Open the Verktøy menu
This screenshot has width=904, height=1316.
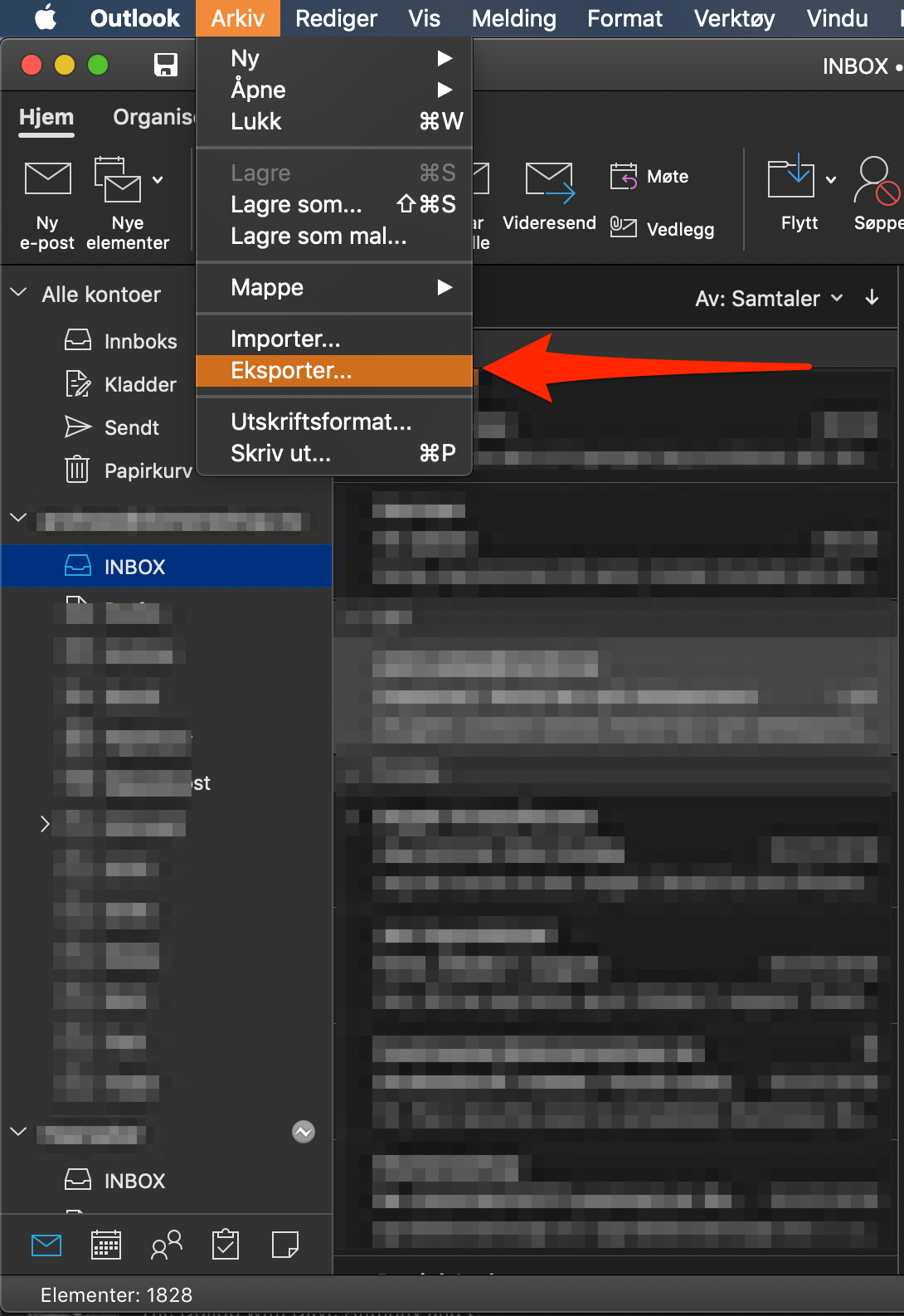point(734,18)
